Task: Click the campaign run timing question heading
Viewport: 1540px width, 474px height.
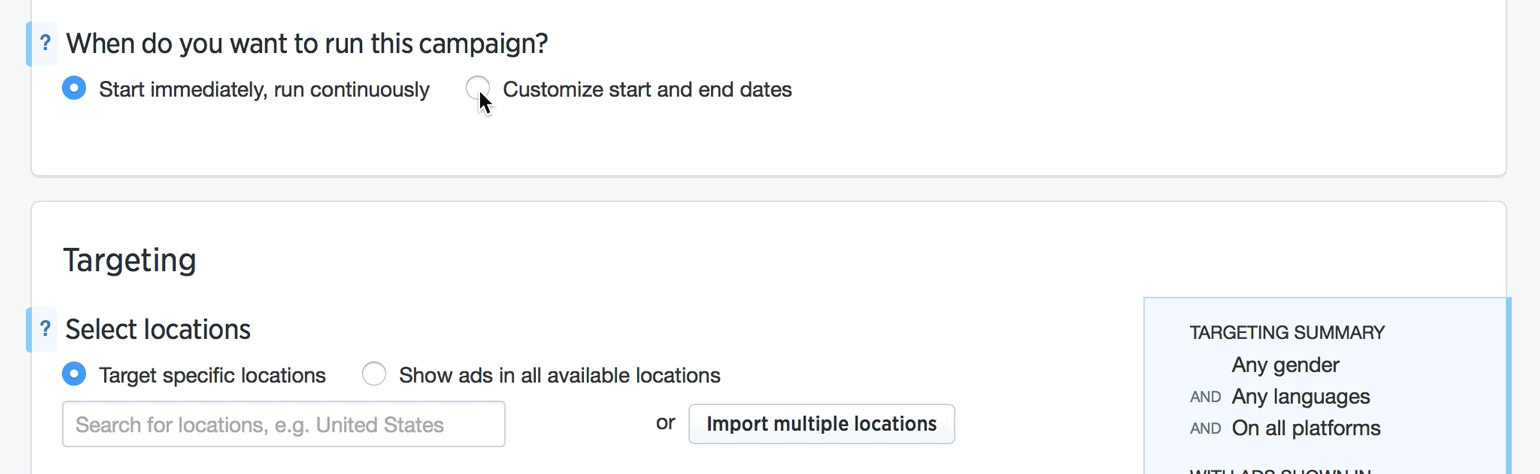Action: (x=307, y=44)
